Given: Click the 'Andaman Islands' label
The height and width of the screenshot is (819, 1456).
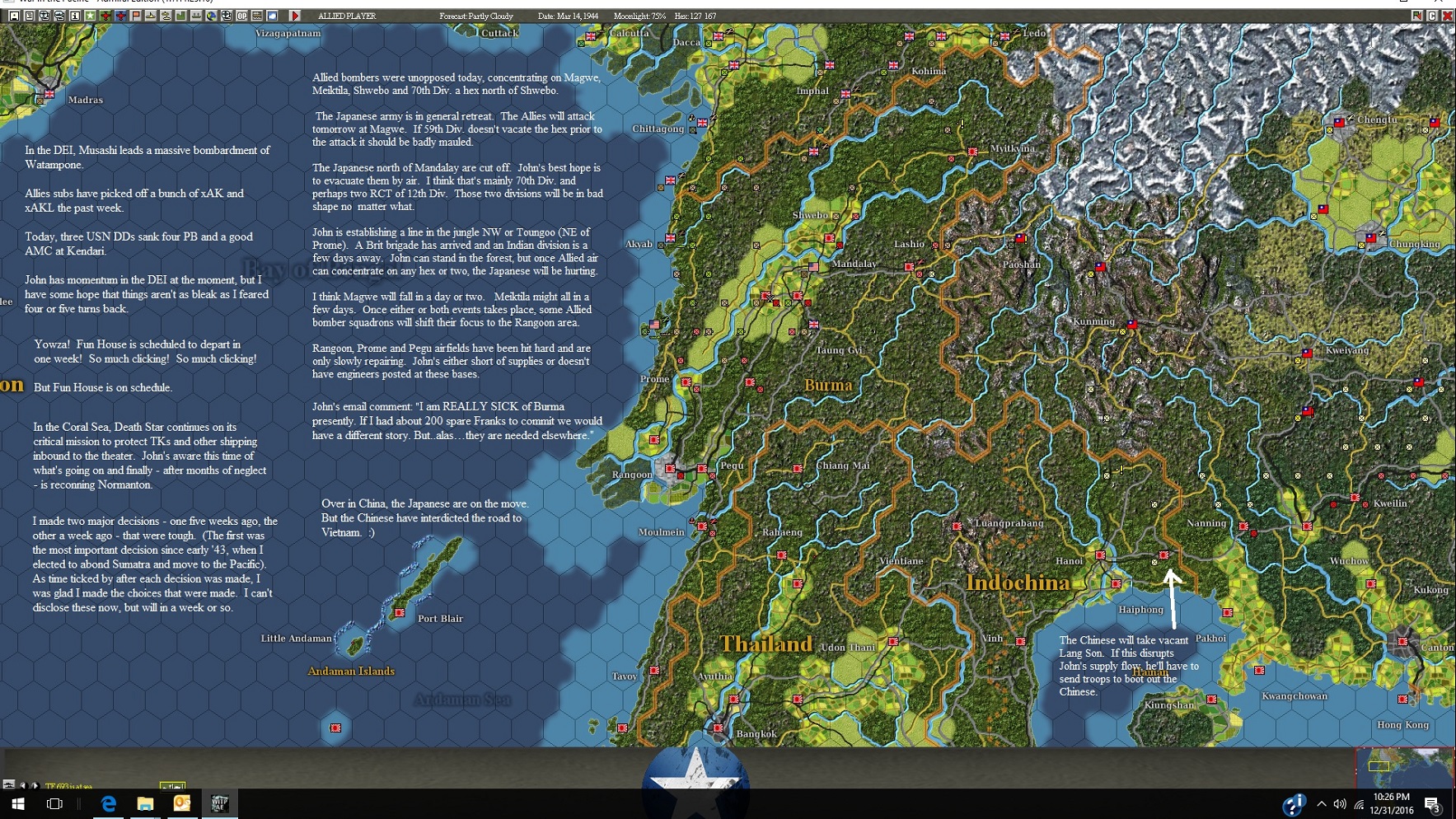Looking at the screenshot, I should 351,671.
